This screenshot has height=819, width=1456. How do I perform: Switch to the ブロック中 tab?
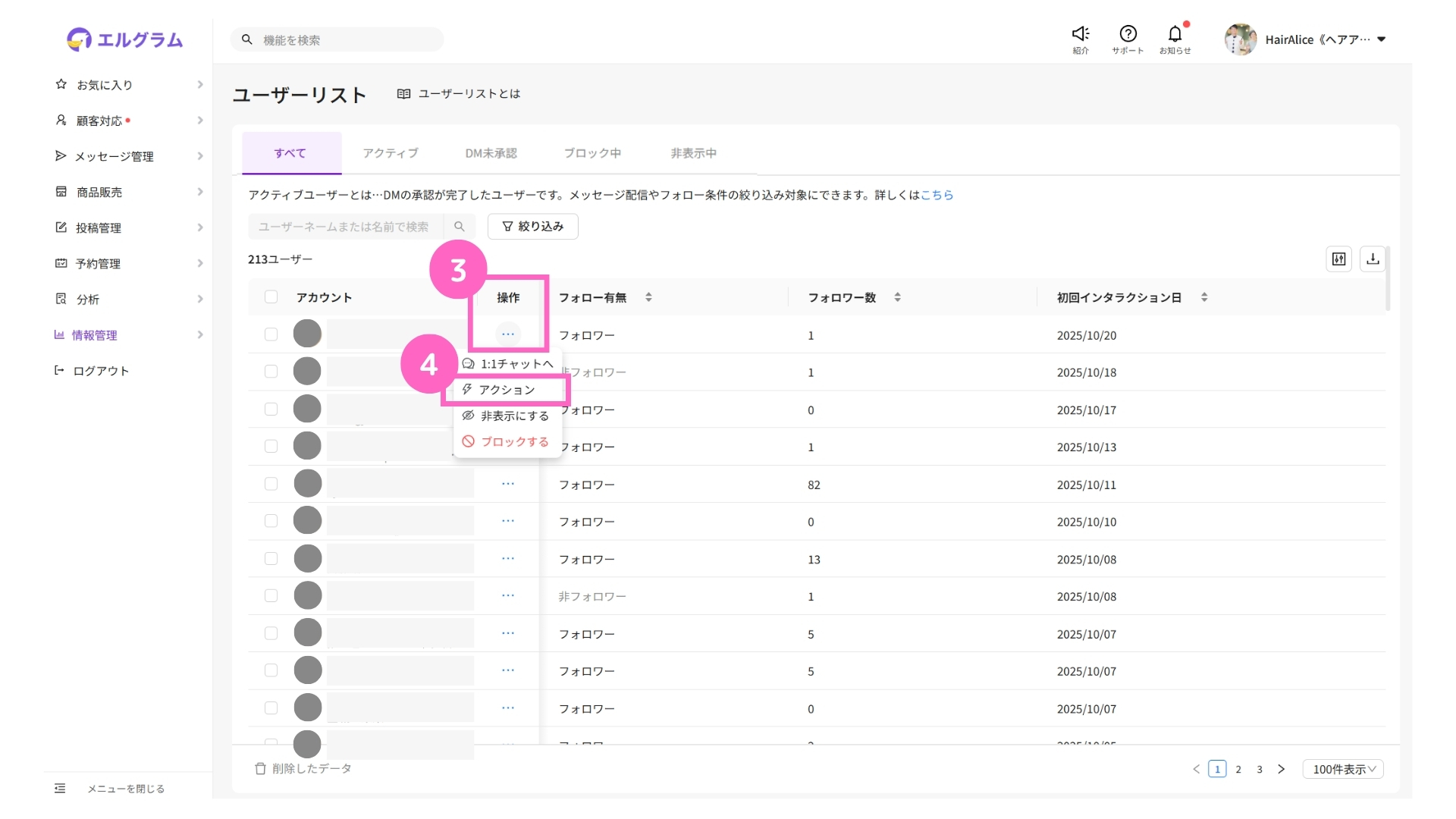(592, 153)
